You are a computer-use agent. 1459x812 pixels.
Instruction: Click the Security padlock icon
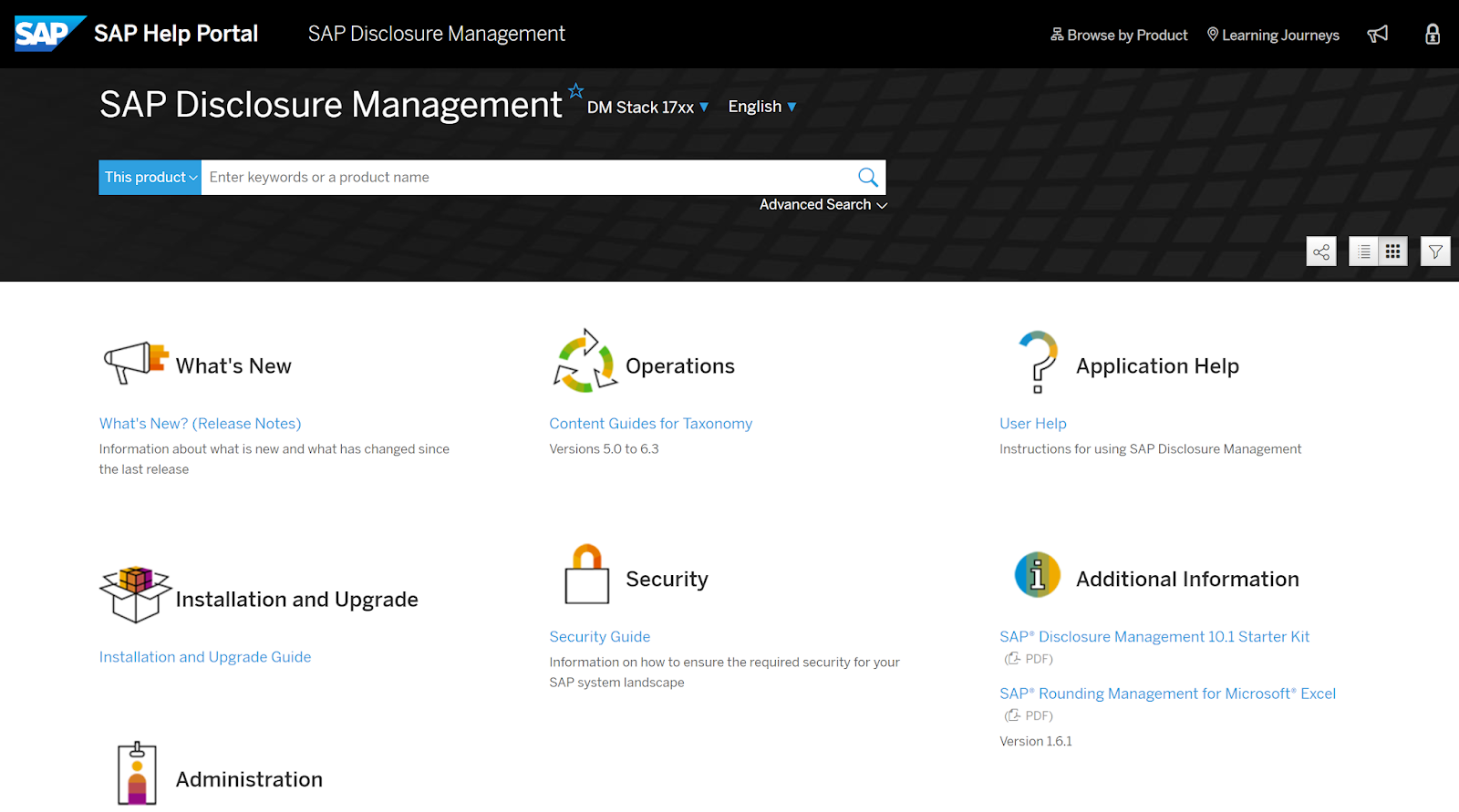tap(587, 574)
